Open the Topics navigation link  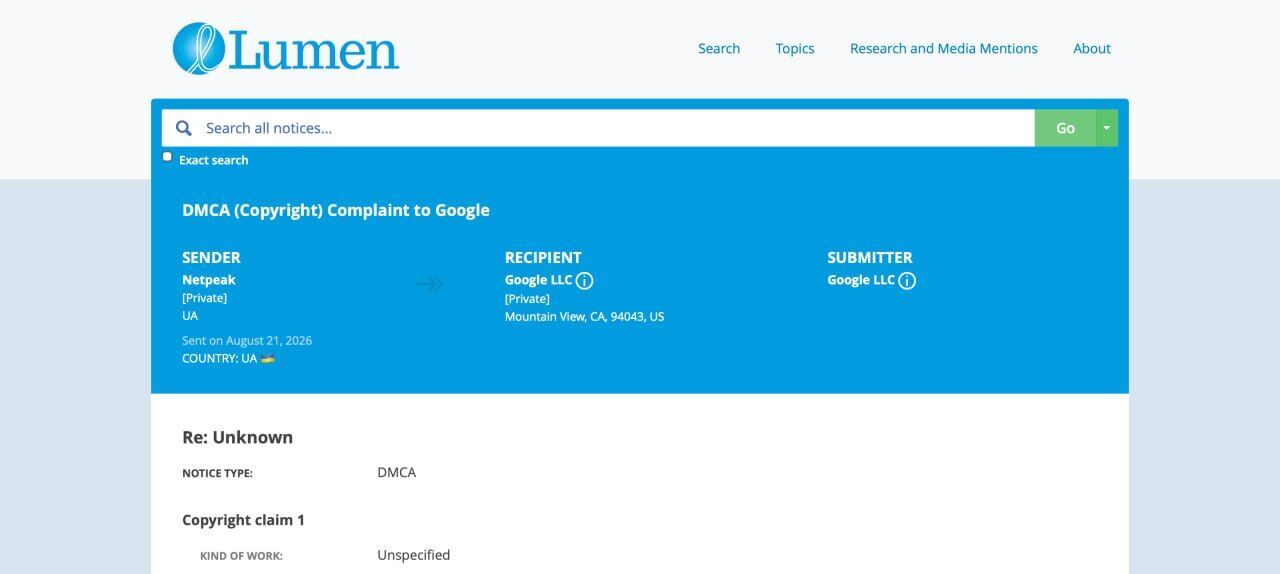pos(795,48)
